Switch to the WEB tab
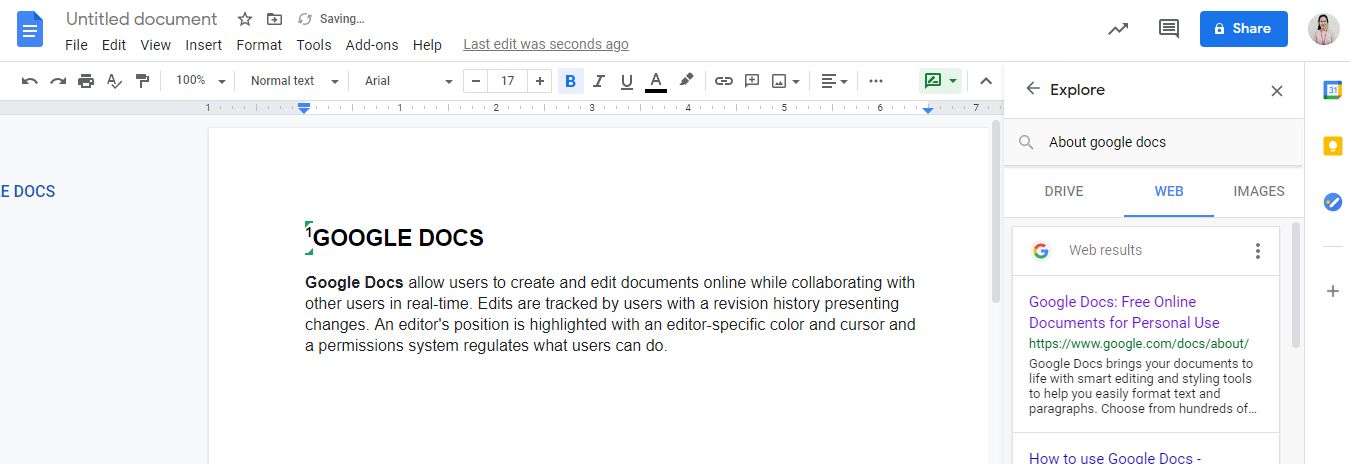 point(1169,191)
